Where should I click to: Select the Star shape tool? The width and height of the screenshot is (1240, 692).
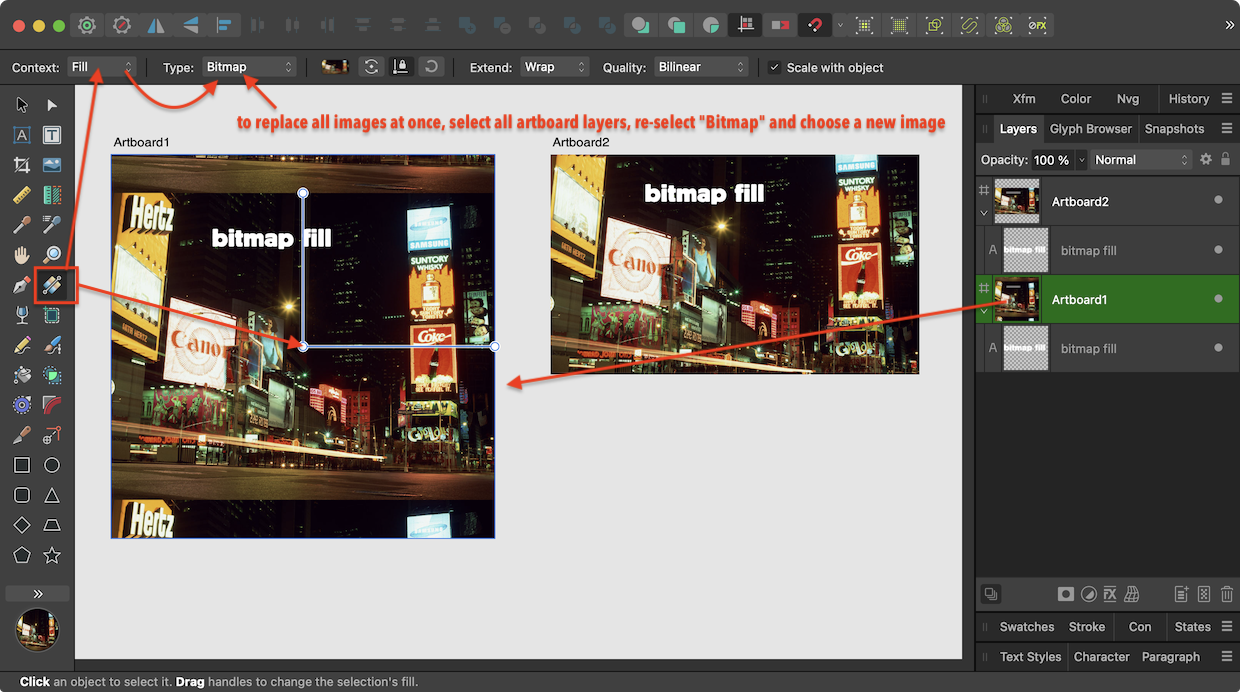click(x=51, y=554)
